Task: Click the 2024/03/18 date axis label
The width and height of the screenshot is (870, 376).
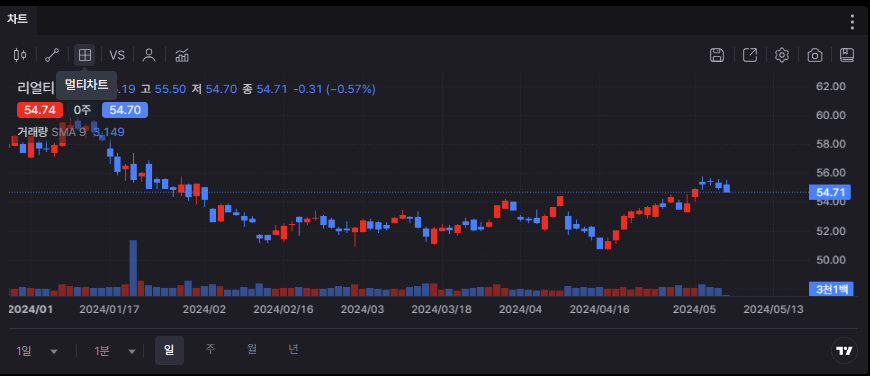Action: pyautogui.click(x=442, y=309)
